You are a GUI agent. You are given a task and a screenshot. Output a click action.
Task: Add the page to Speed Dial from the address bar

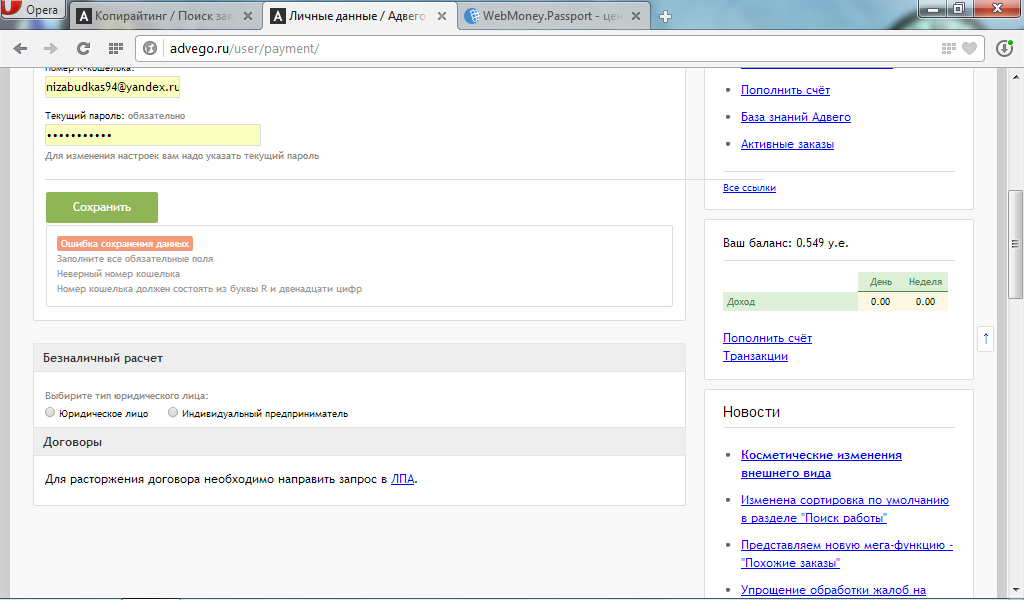[949, 48]
